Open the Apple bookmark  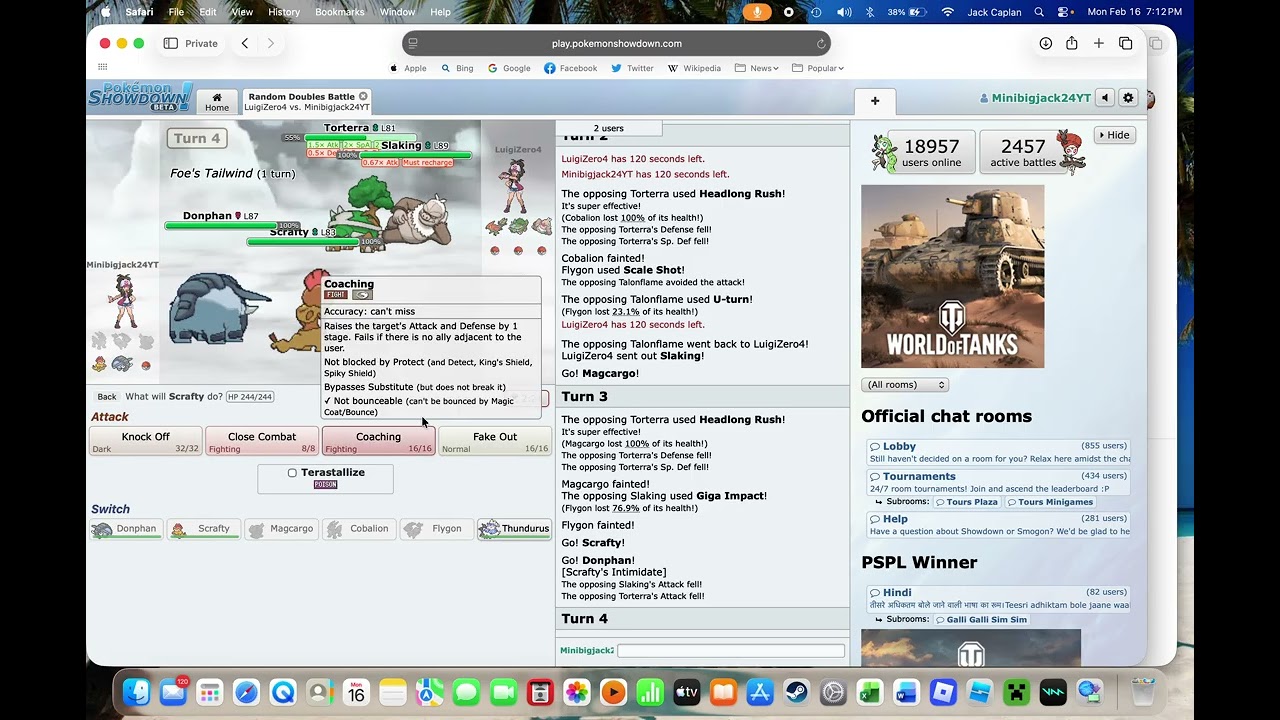[408, 68]
